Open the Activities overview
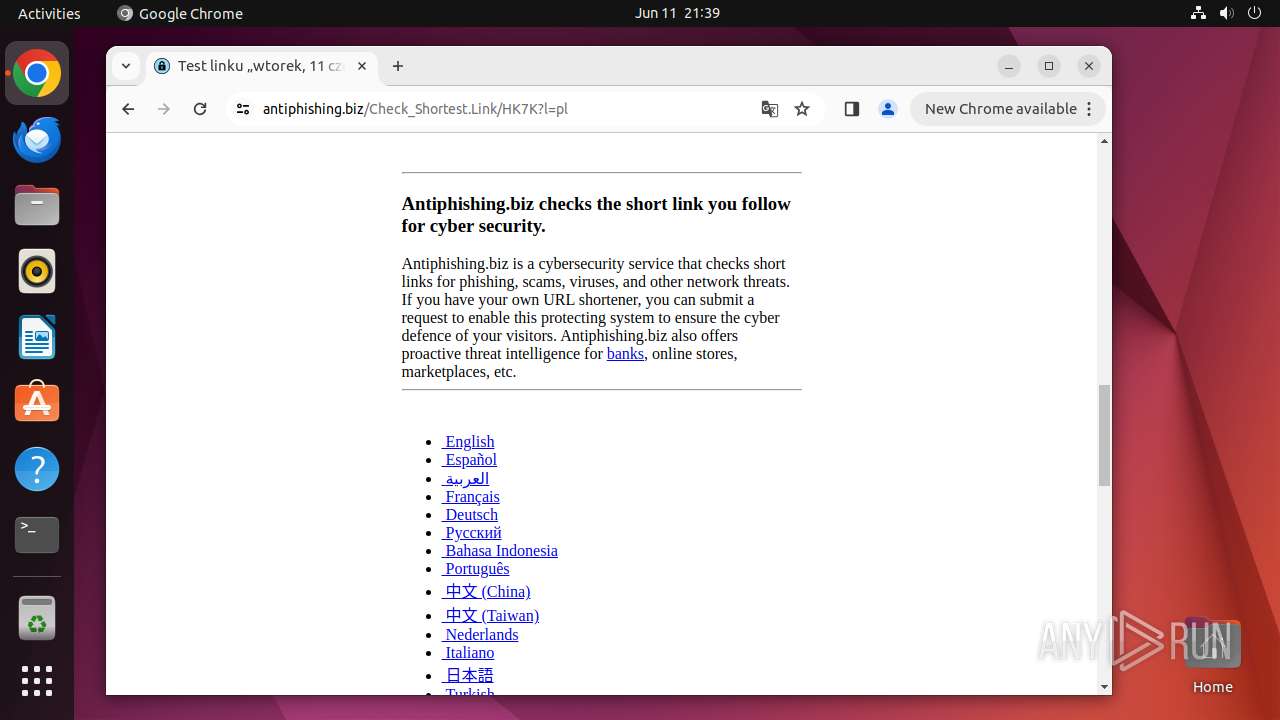The image size is (1280, 720). [49, 13]
